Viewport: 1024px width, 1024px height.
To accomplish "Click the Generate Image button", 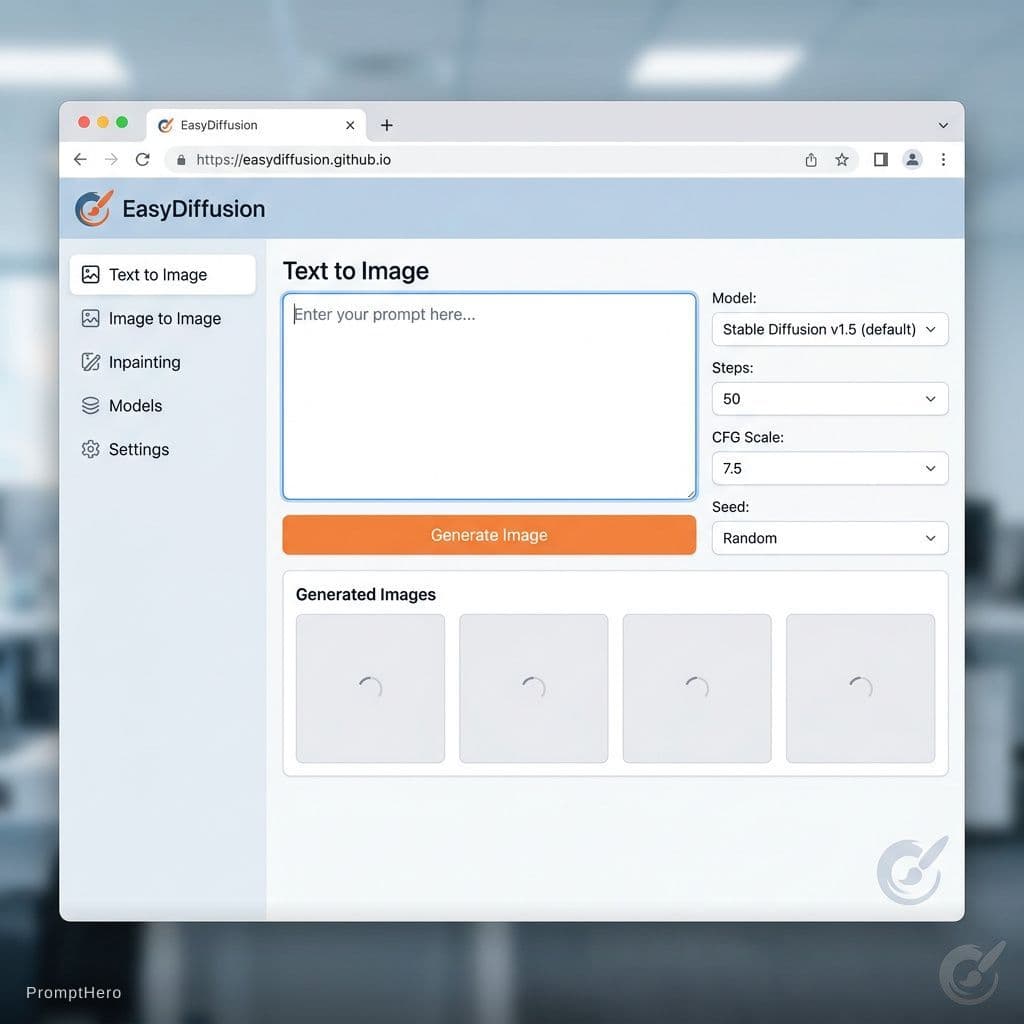I will point(489,535).
